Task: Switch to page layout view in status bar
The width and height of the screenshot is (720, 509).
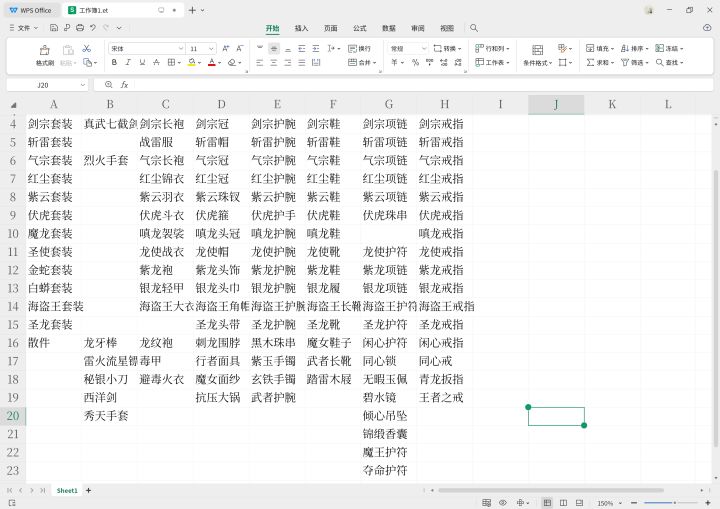Action: 563,503
